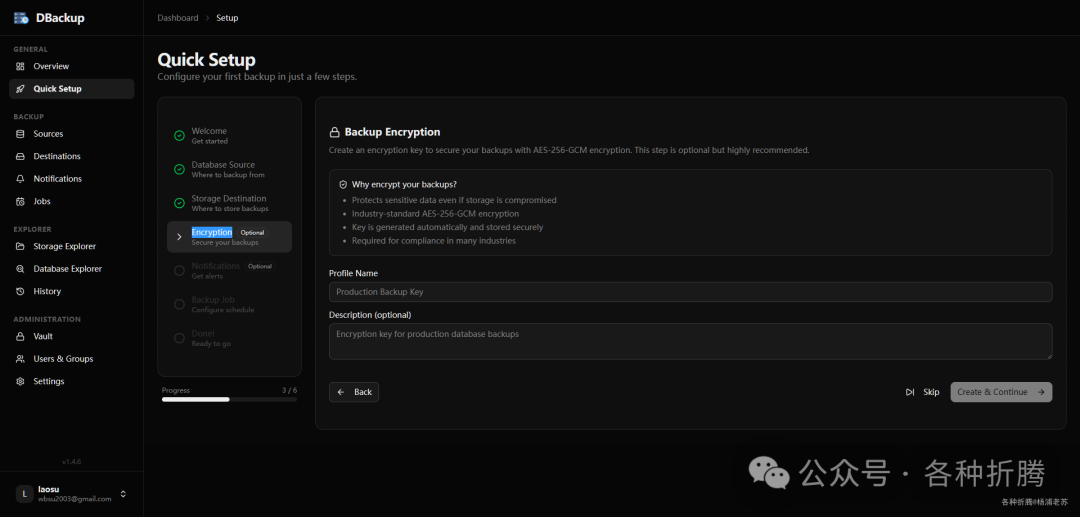
Task: Click the Notifications bell icon in sidebar
Action: (x=20, y=179)
